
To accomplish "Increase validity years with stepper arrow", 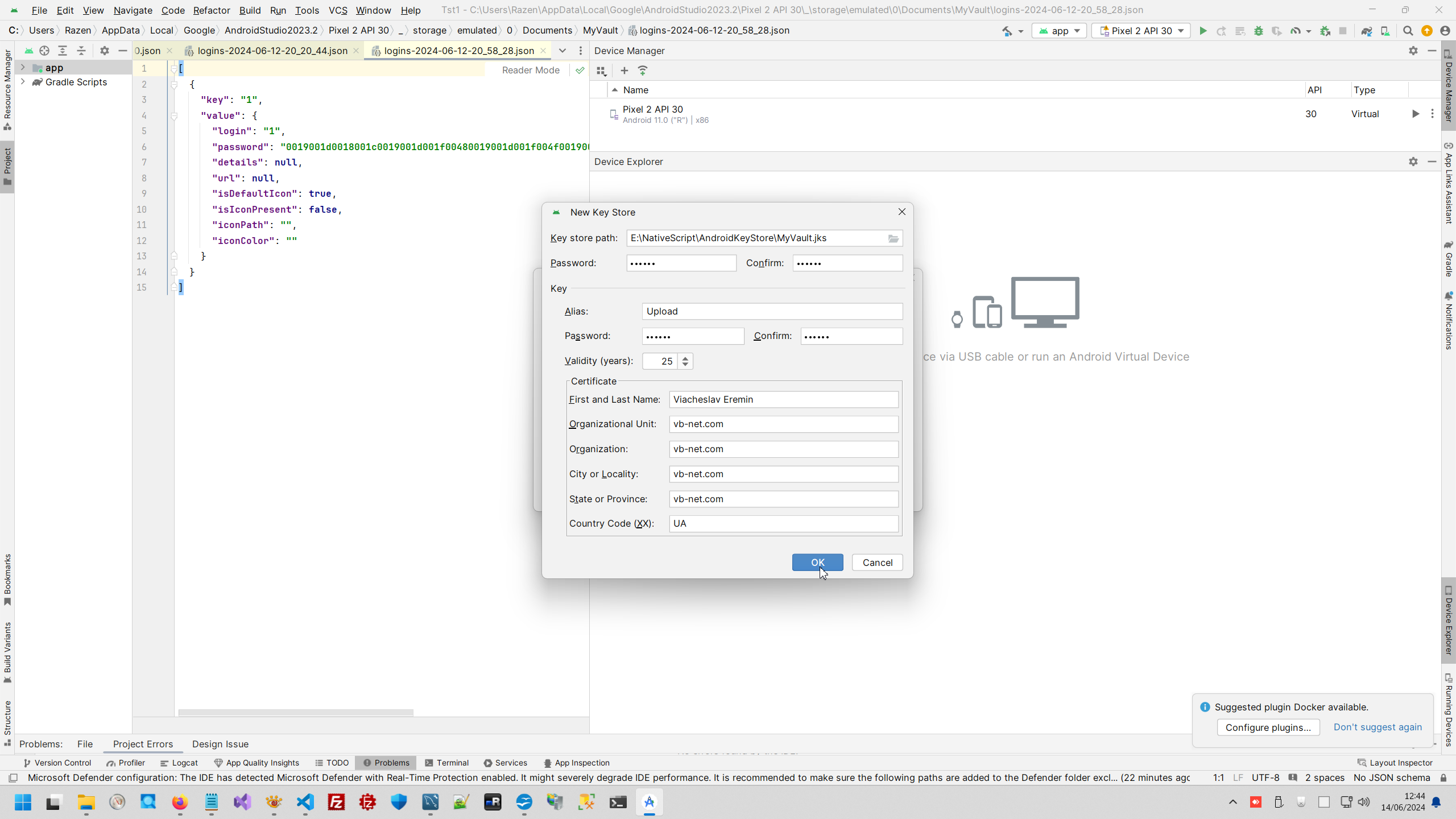I will 685,358.
